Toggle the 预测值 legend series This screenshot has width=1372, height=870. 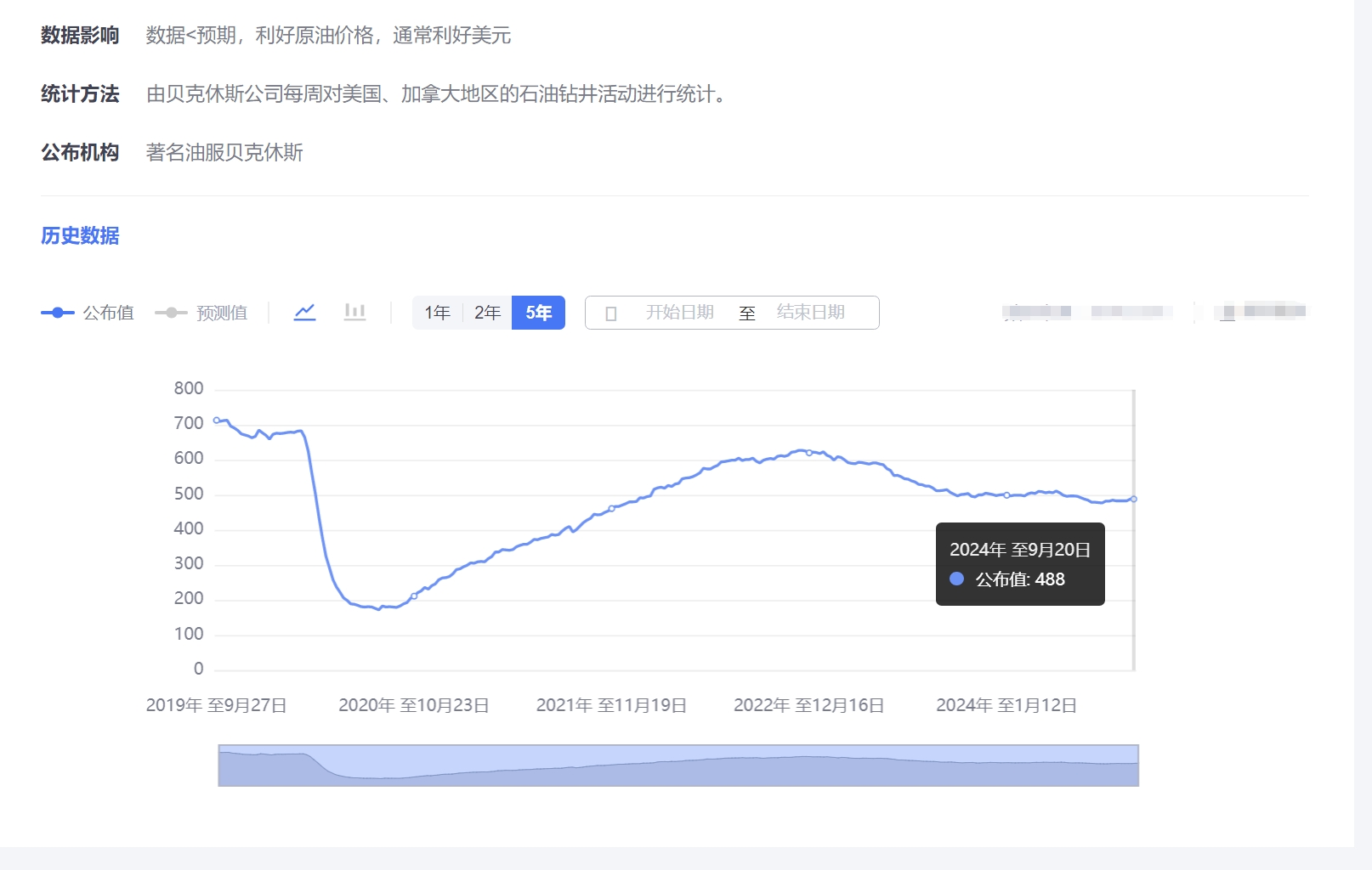(201, 313)
